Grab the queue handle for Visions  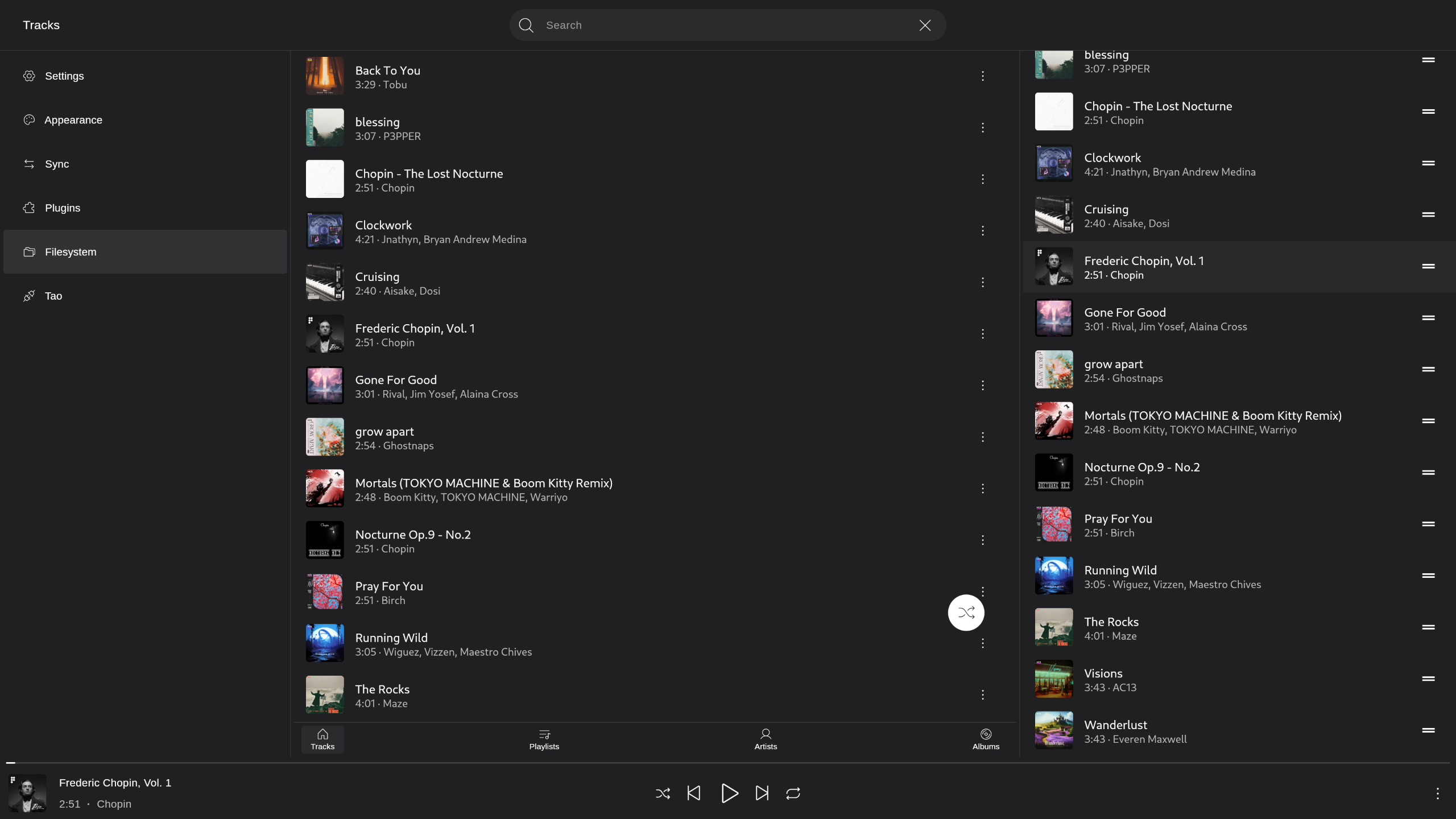pos(1428,679)
